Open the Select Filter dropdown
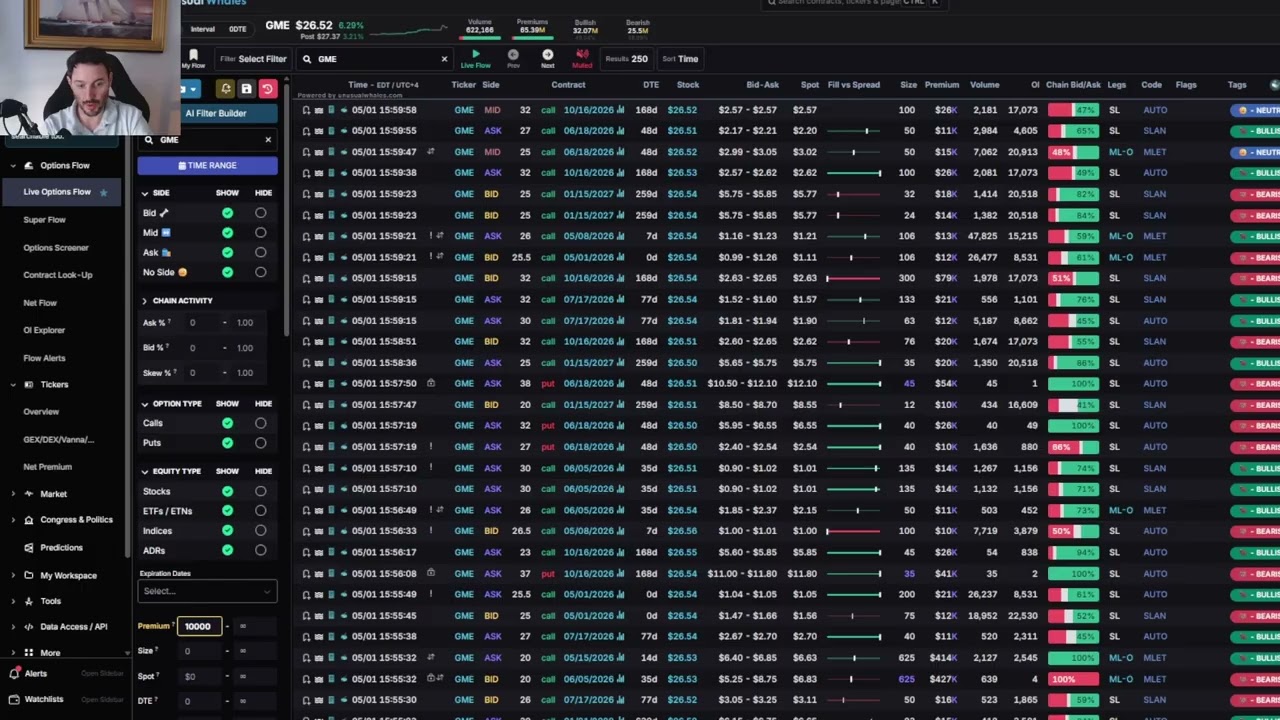 coord(253,59)
